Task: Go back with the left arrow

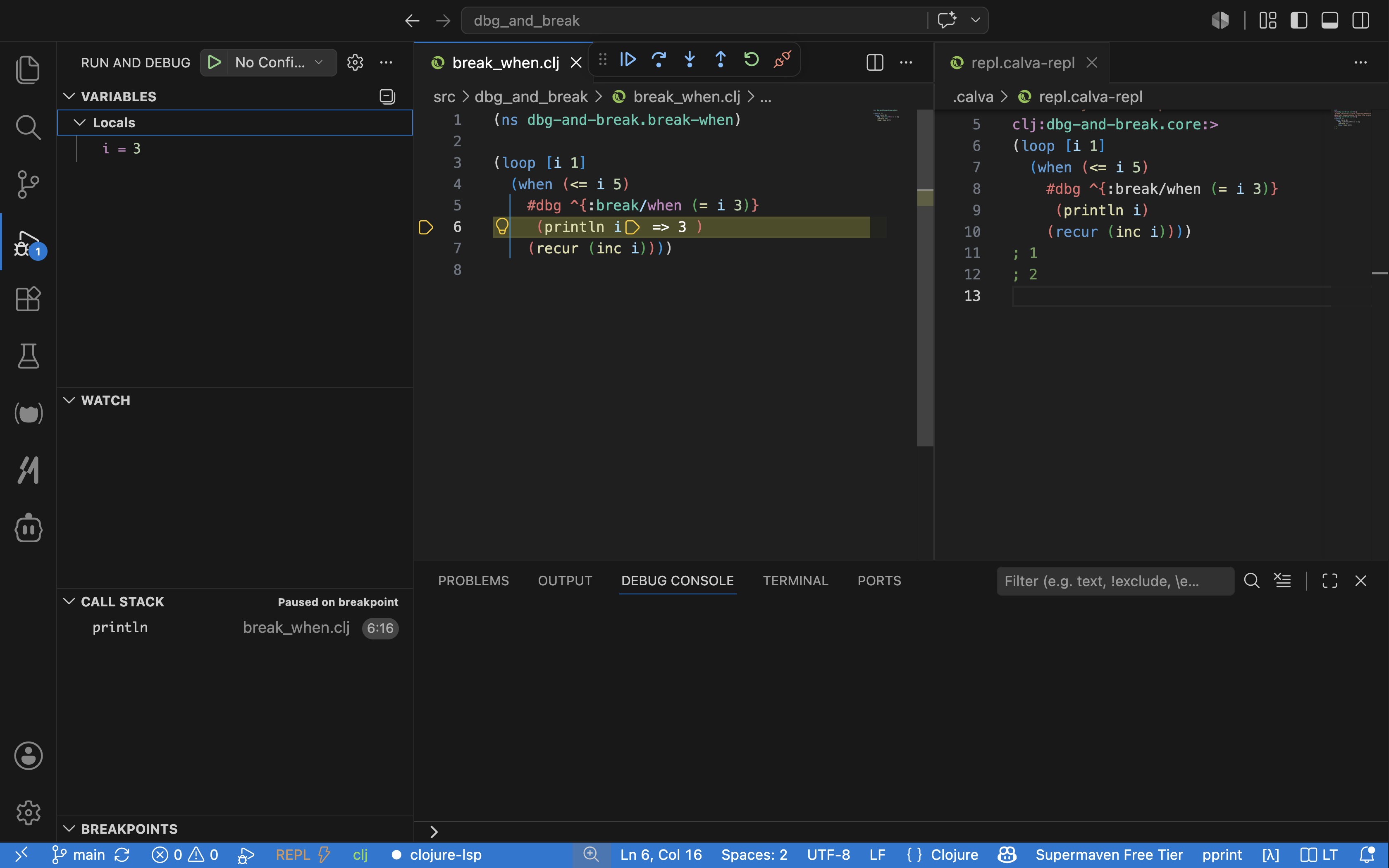Action: click(412, 21)
